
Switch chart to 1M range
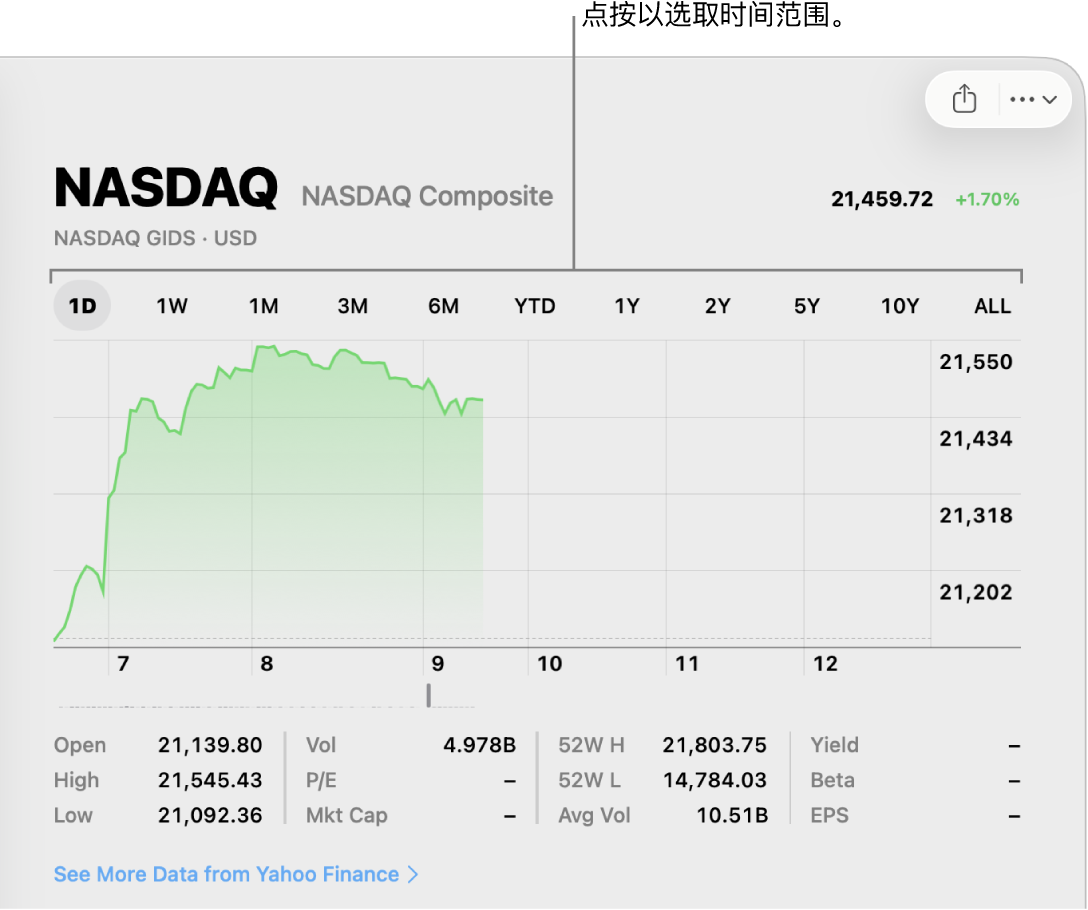point(263,306)
